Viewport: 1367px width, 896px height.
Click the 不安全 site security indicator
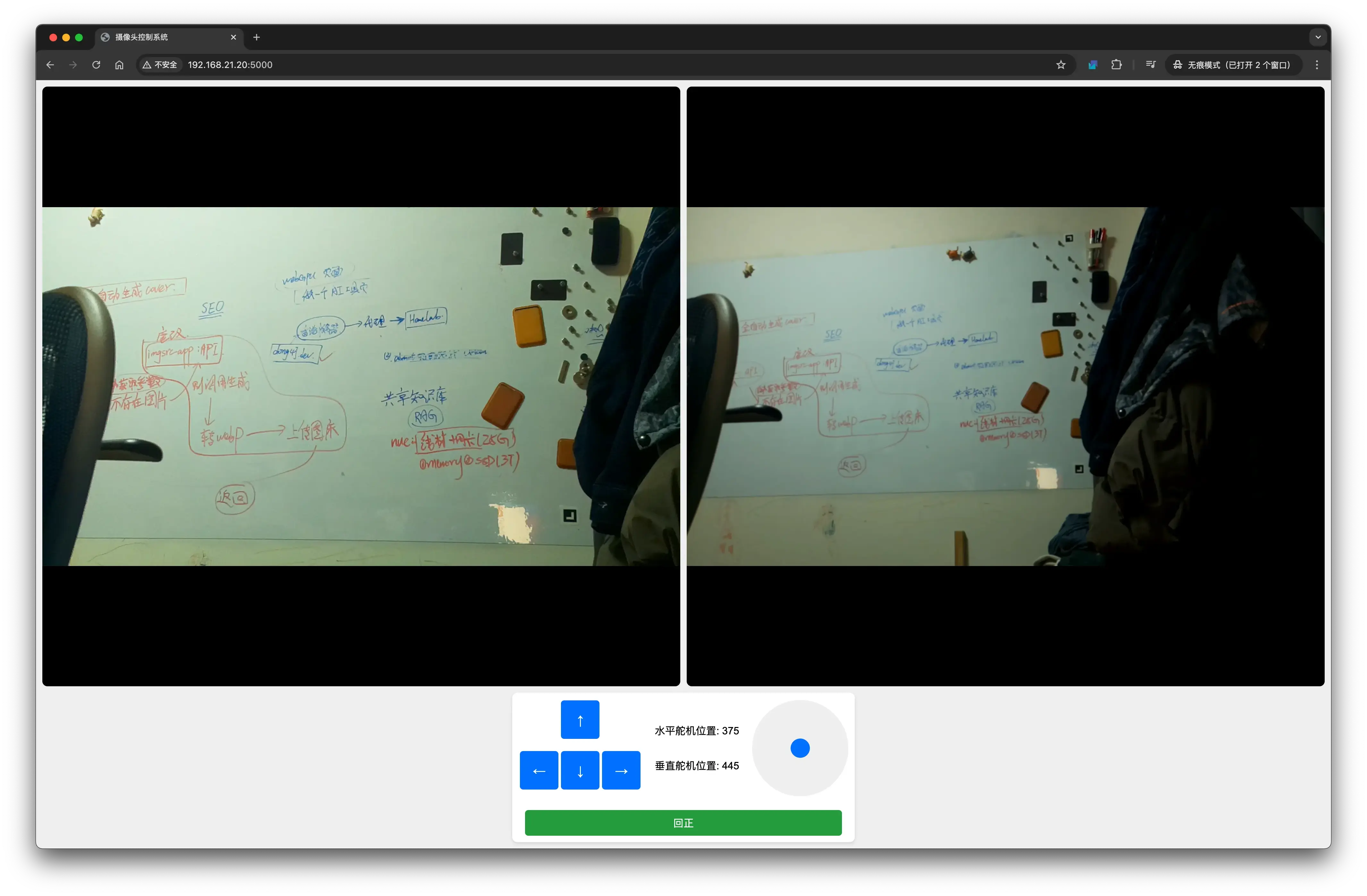pos(160,65)
